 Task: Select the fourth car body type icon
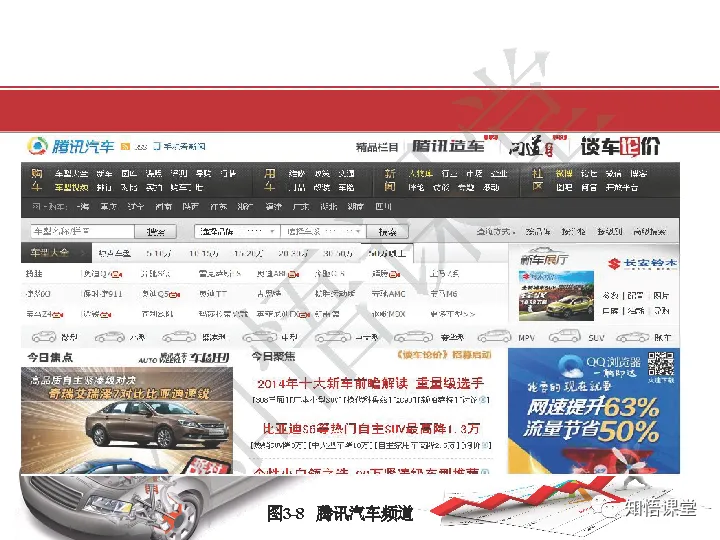[x=259, y=337]
